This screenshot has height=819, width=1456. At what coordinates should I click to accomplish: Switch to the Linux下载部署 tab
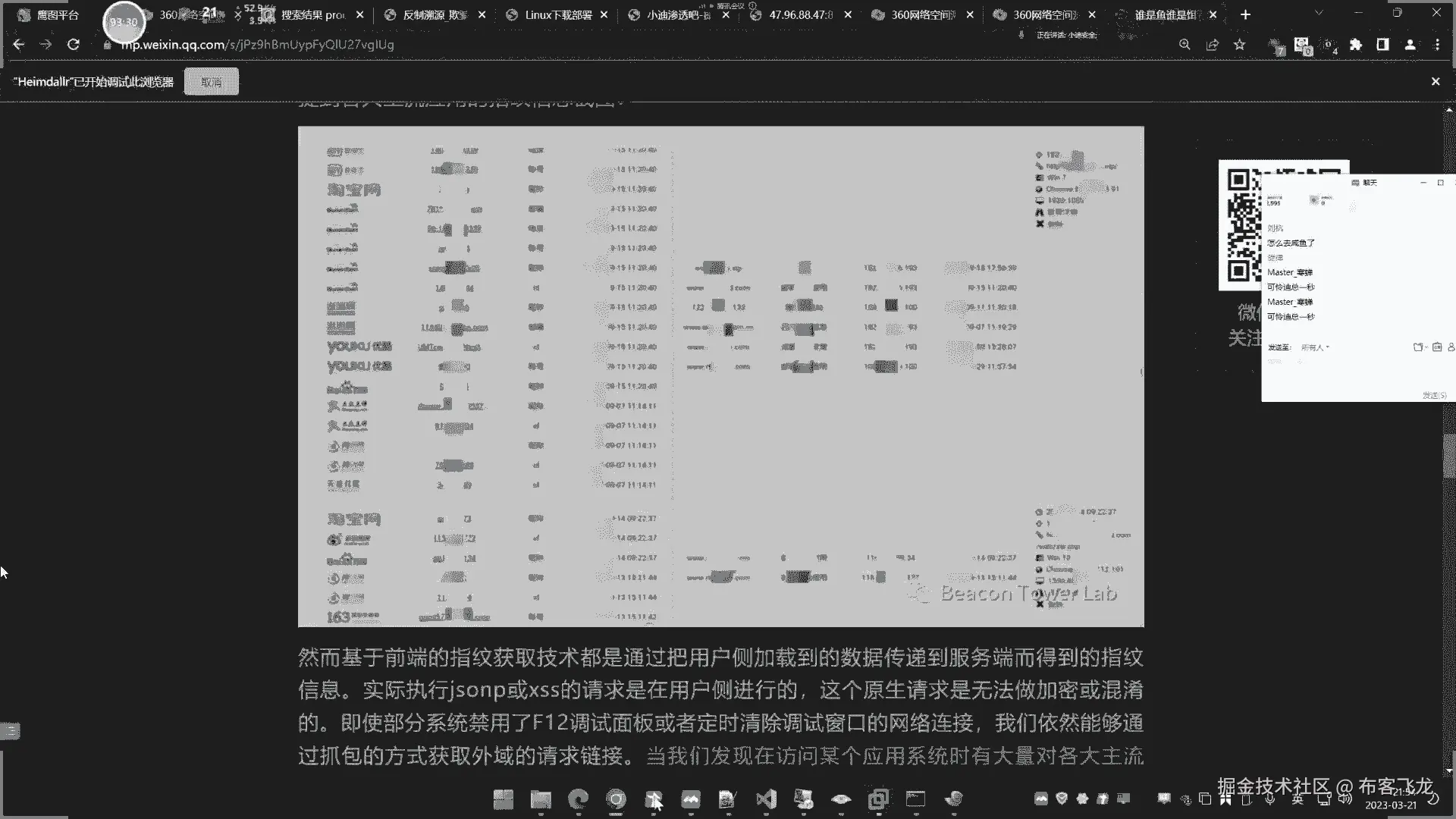click(558, 14)
